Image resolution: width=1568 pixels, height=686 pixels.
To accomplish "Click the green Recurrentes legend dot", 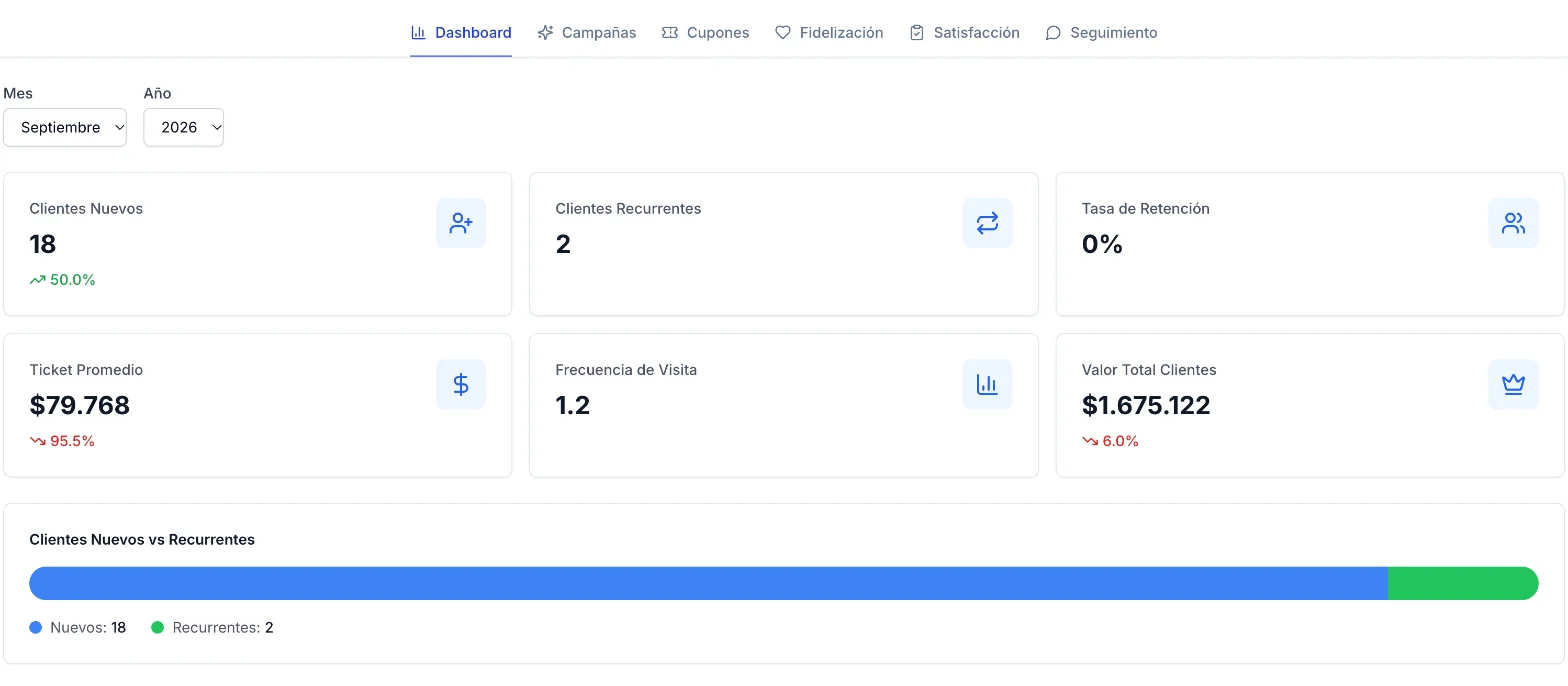I will (157, 628).
